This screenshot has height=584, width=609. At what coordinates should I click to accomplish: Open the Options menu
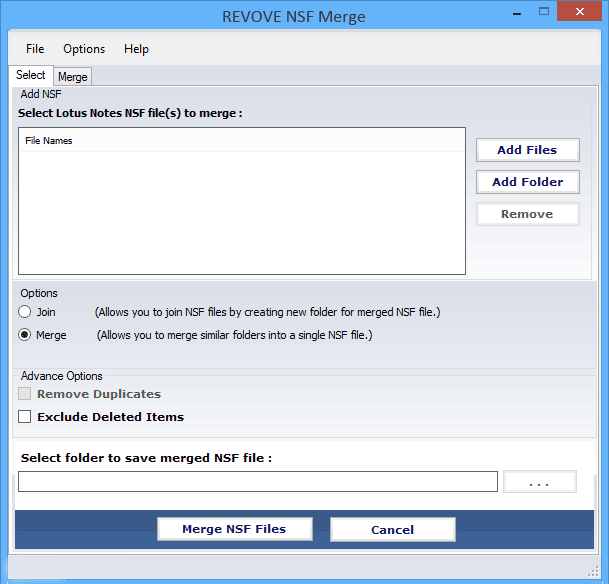tap(84, 49)
